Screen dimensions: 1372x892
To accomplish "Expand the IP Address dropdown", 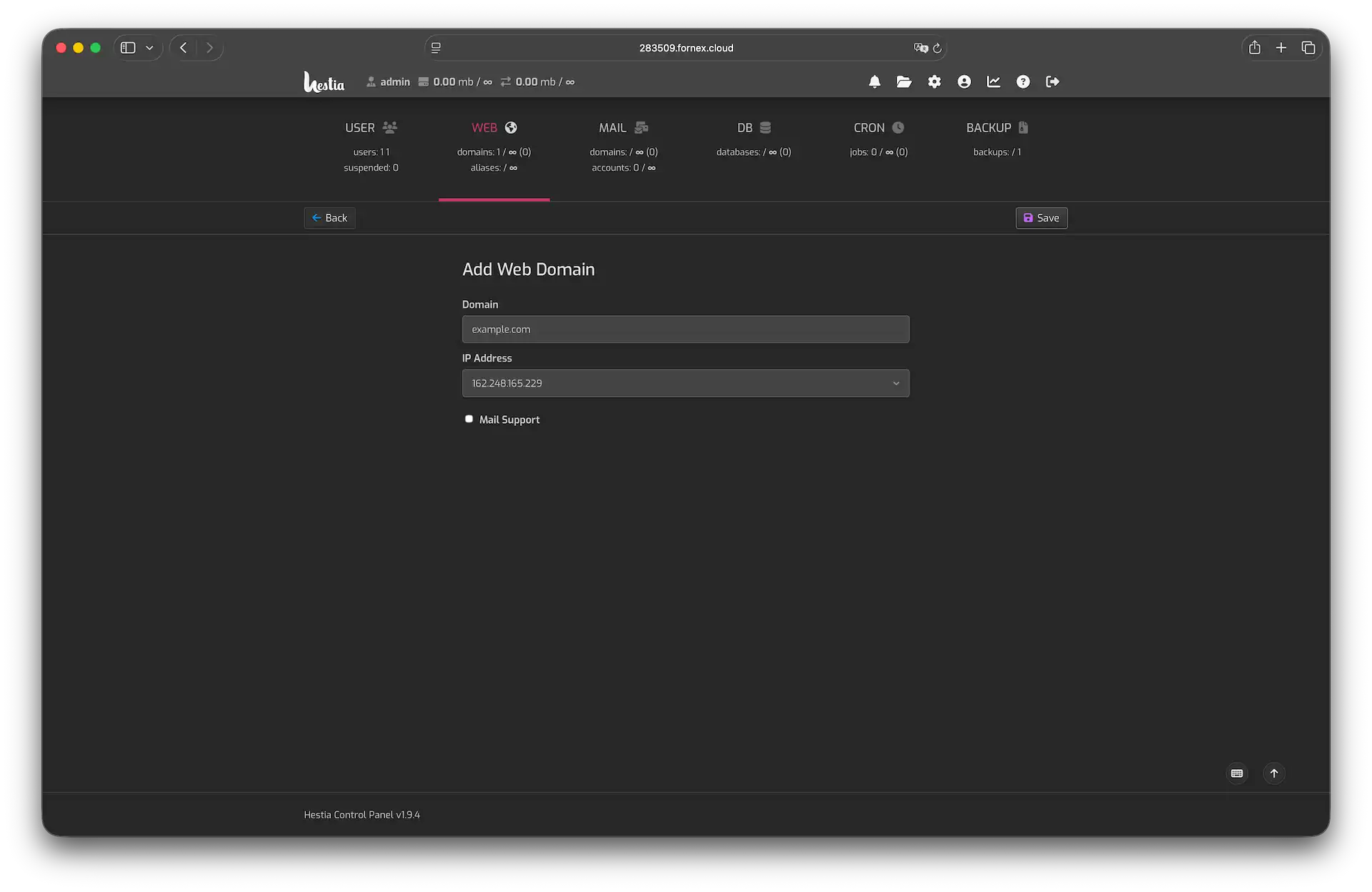I will pyautogui.click(x=685, y=383).
